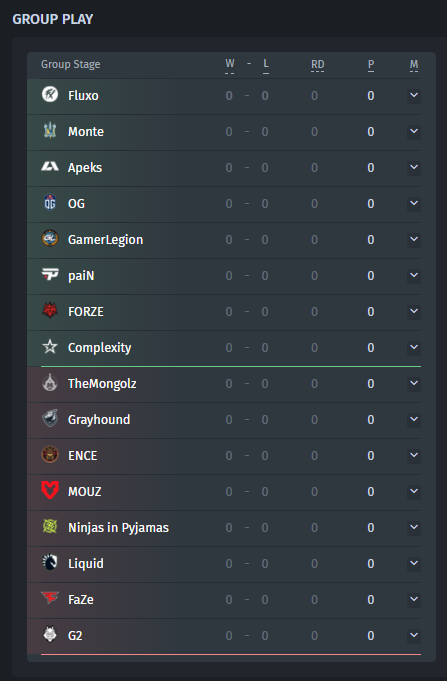Image resolution: width=447 pixels, height=681 pixels.
Task: Click the RD column header
Action: coord(318,65)
